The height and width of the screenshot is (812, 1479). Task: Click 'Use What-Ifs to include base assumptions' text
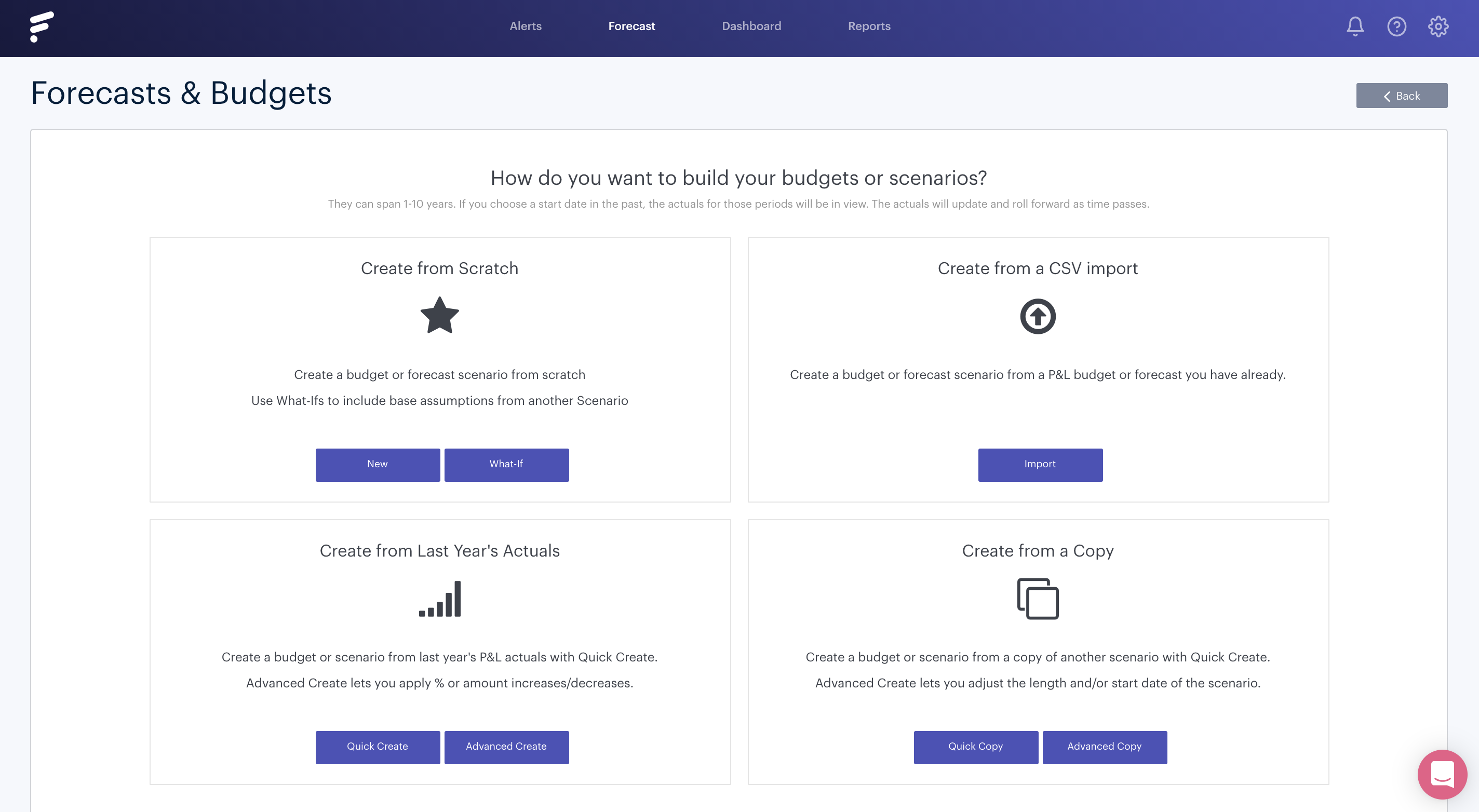click(440, 401)
